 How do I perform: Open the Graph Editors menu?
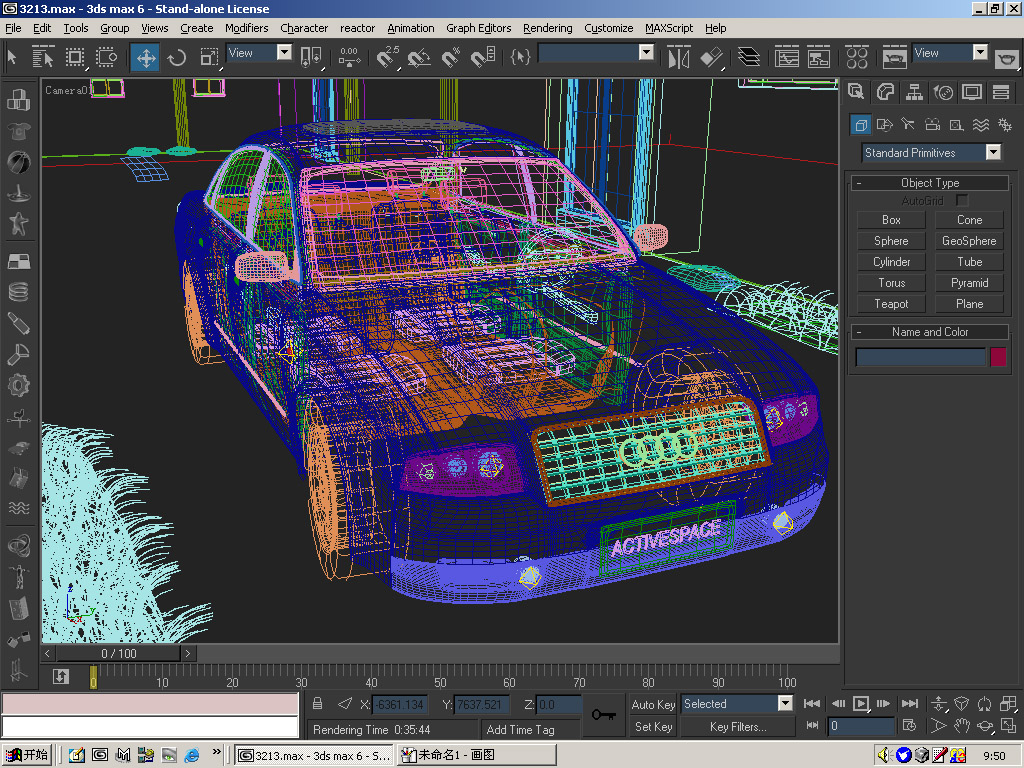pyautogui.click(x=478, y=28)
